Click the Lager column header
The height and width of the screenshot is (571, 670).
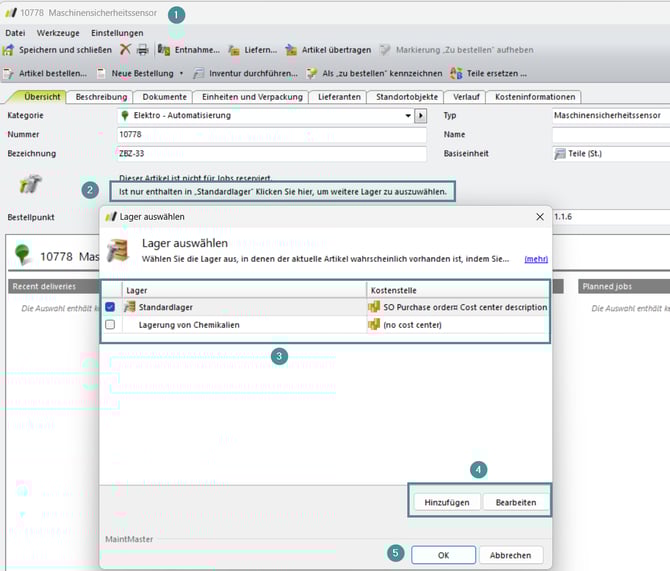244,290
